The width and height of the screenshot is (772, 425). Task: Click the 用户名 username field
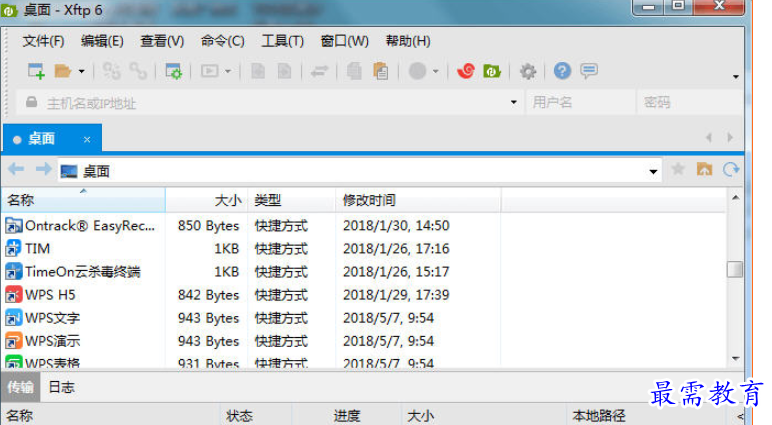581,102
